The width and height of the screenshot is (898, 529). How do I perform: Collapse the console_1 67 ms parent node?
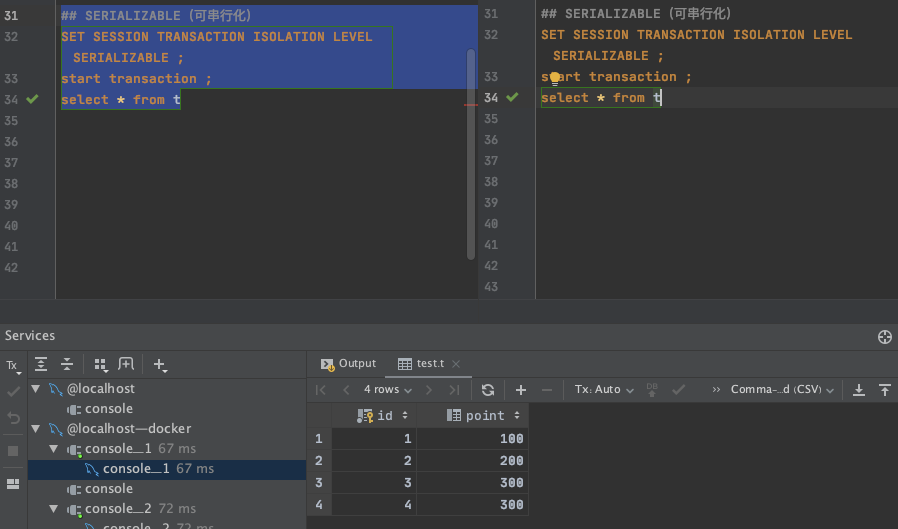coord(53,449)
